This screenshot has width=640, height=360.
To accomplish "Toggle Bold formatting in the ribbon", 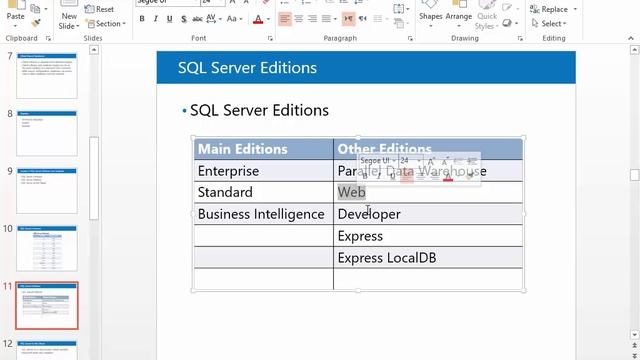I will tap(142, 19).
